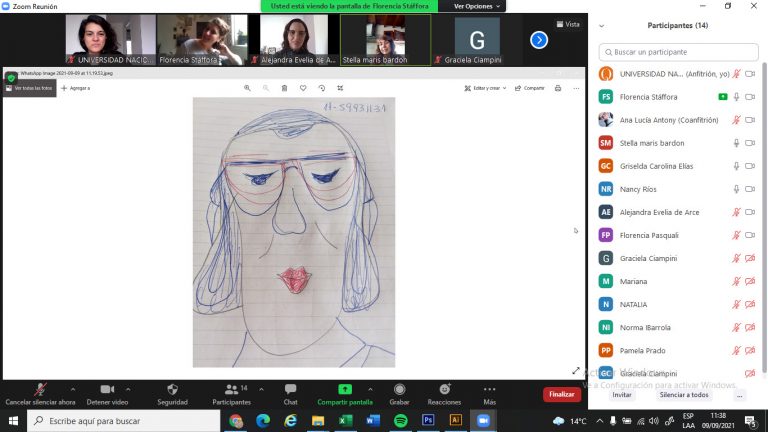The height and width of the screenshot is (432, 768).
Task: Toggle the Participantes panel button
Action: tap(231, 389)
